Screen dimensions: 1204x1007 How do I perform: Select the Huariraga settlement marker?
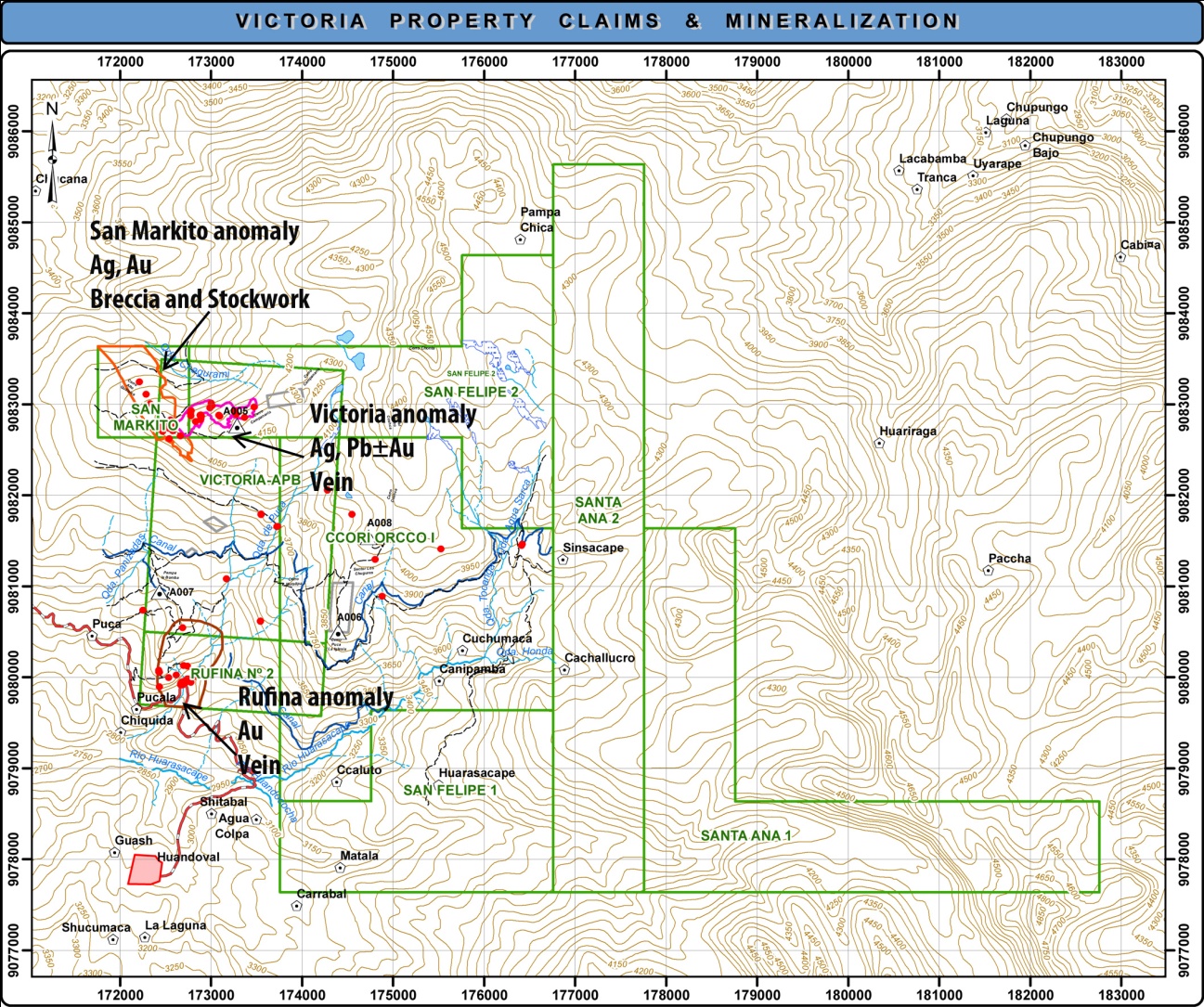[x=879, y=444]
